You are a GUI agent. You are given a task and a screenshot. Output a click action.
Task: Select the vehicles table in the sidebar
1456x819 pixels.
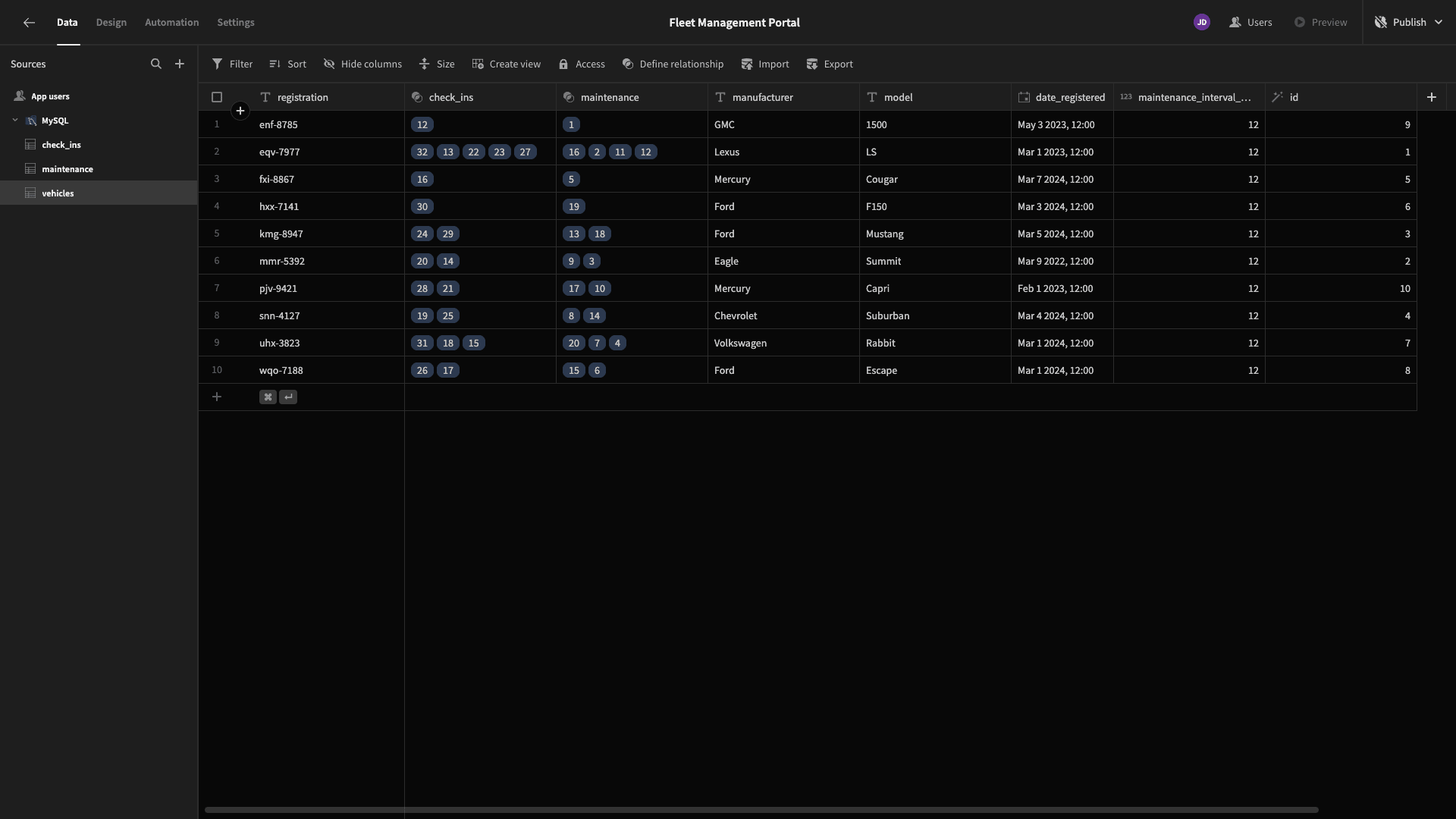coord(99,193)
